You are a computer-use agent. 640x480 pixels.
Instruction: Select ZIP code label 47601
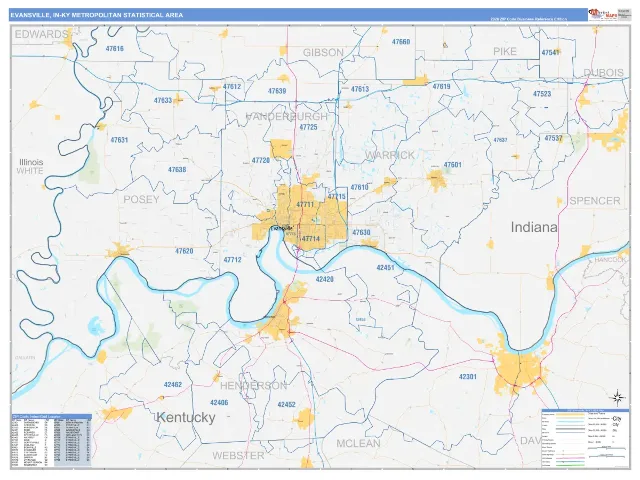pyautogui.click(x=452, y=165)
